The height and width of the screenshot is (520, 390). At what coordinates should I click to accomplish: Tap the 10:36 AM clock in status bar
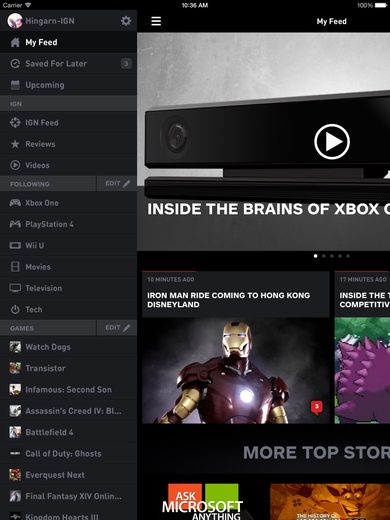(195, 5)
